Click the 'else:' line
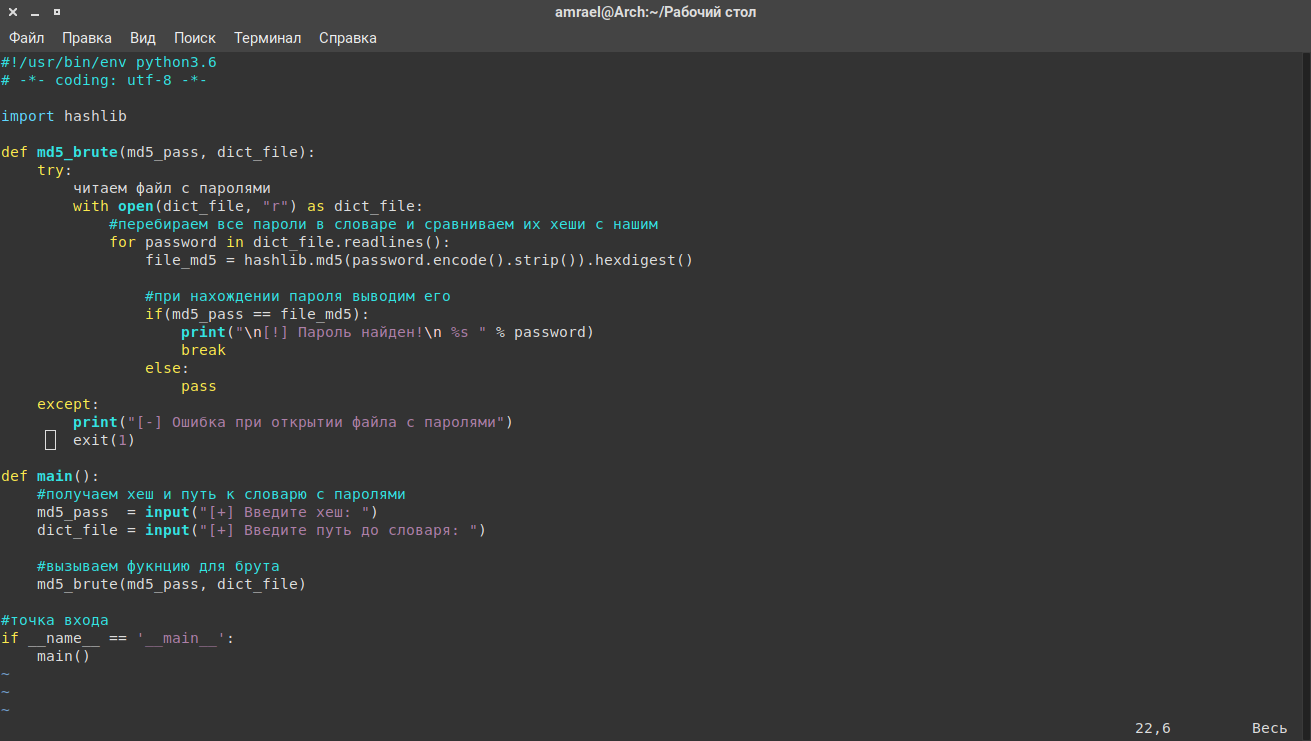Screen dimensions: 1311x741 coord(167,368)
